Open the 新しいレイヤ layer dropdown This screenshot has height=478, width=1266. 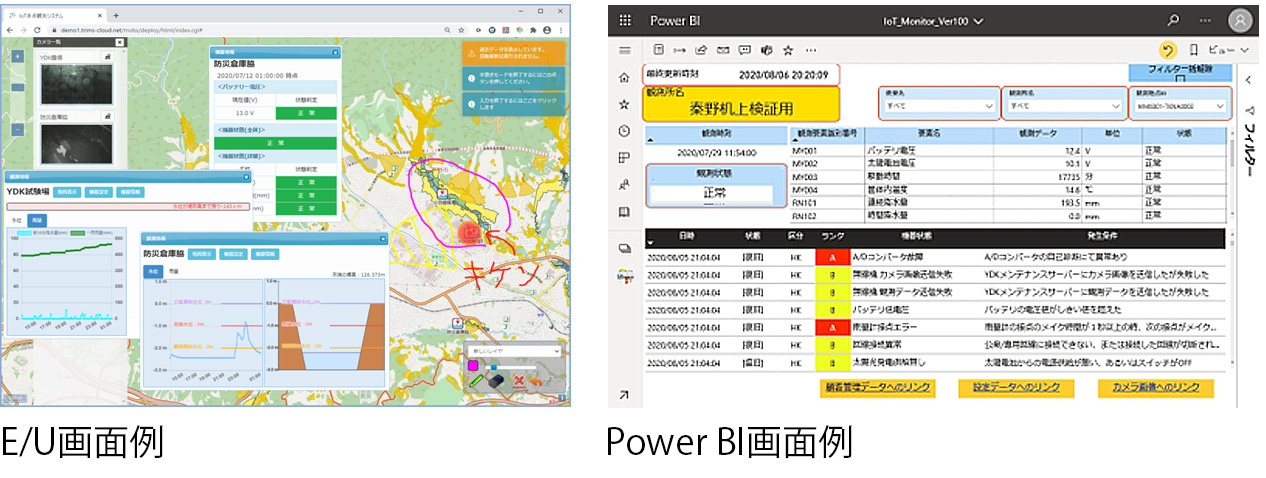514,351
